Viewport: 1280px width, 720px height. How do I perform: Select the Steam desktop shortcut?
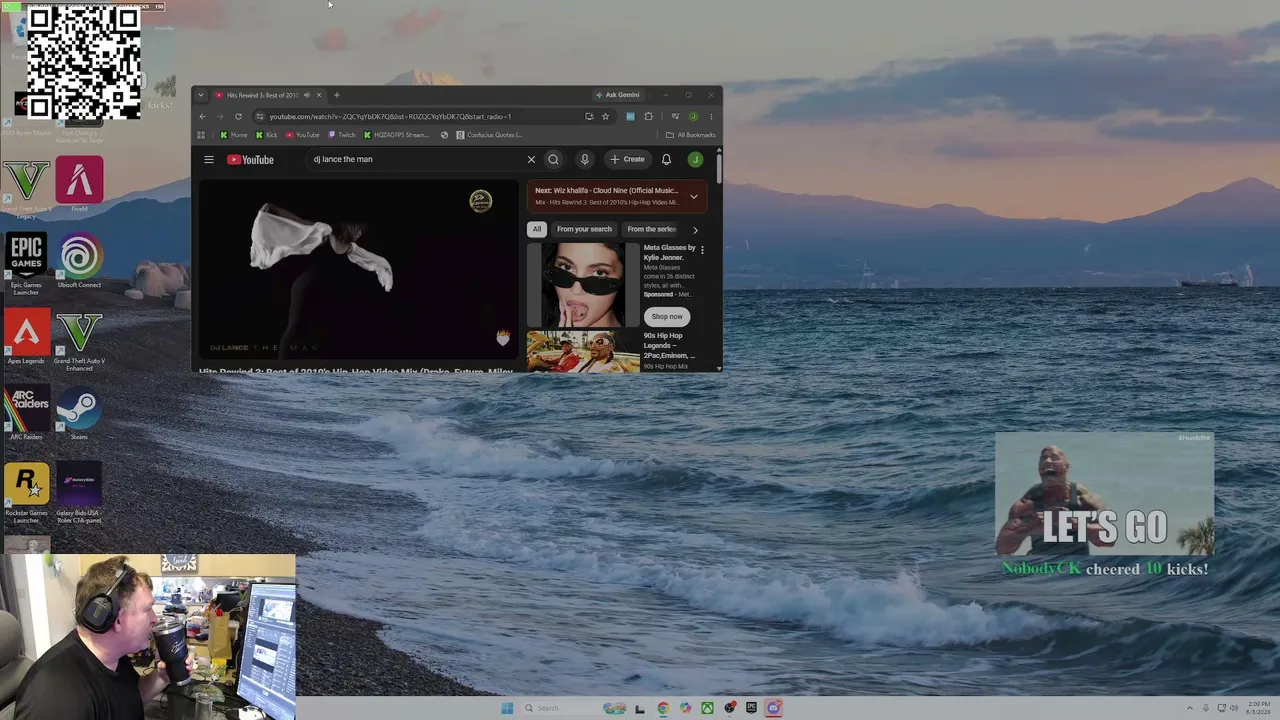point(79,413)
